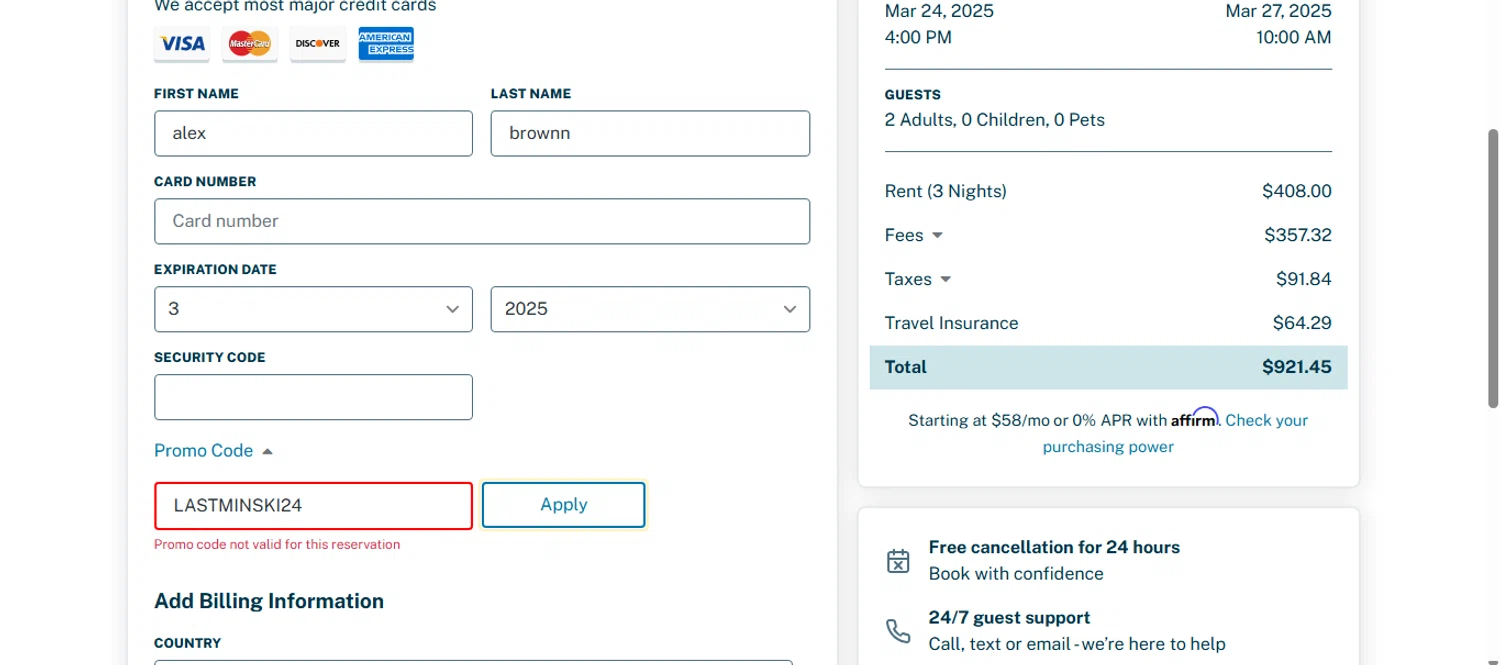Click the Visa card icon
1500x665 pixels.
point(182,44)
